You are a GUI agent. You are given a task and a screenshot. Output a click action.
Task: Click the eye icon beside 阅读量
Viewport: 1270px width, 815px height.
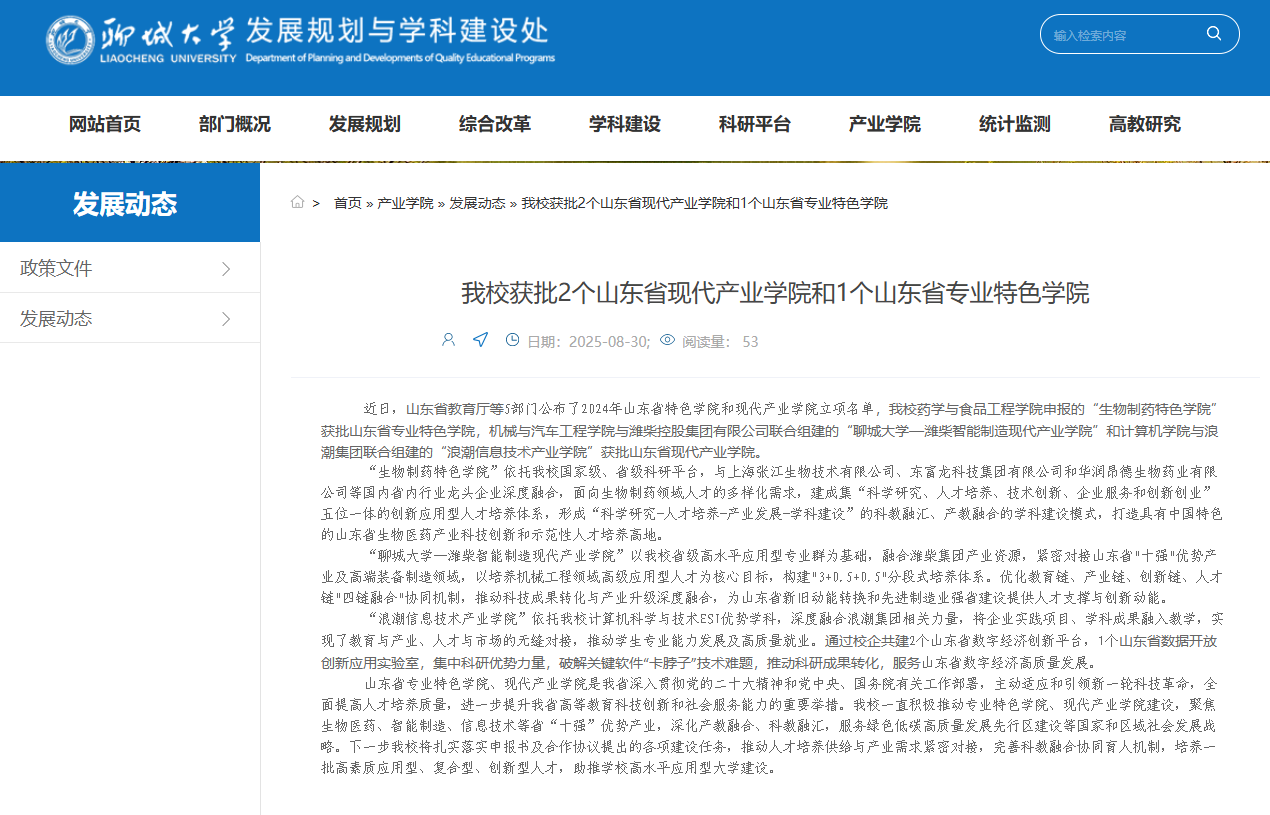tap(668, 340)
